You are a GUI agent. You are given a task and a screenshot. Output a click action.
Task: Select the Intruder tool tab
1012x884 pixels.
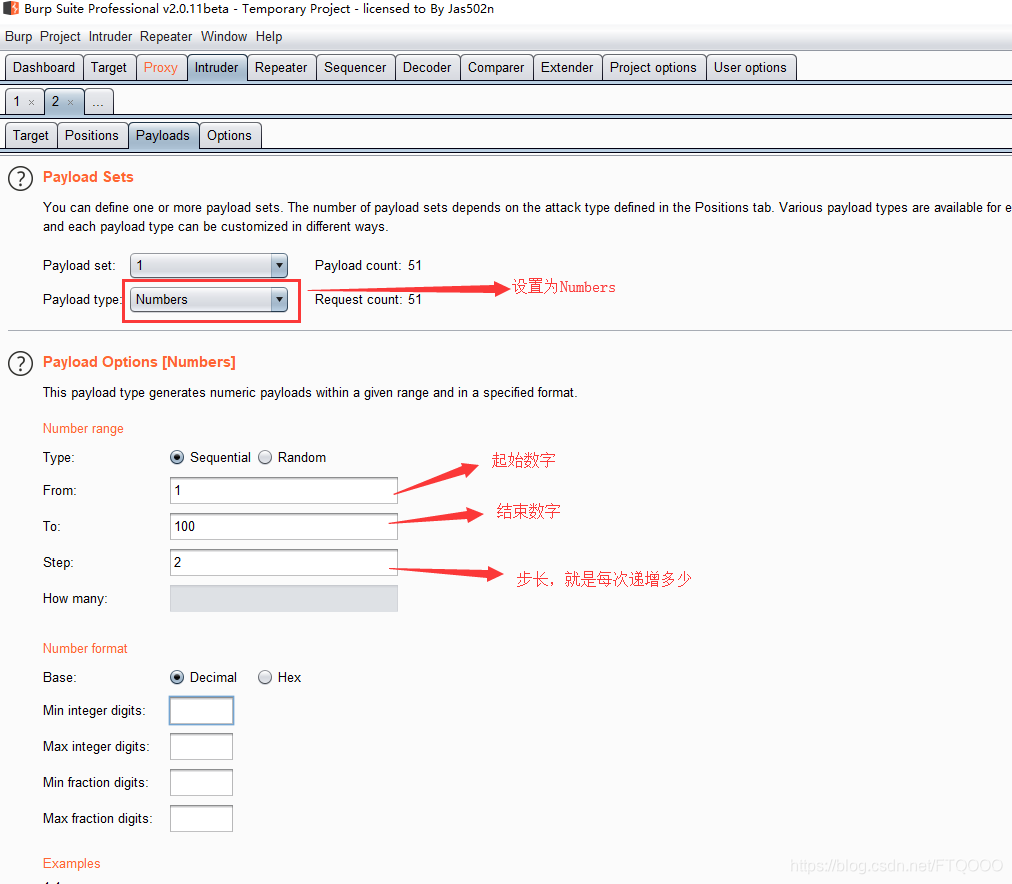pyautogui.click(x=216, y=68)
